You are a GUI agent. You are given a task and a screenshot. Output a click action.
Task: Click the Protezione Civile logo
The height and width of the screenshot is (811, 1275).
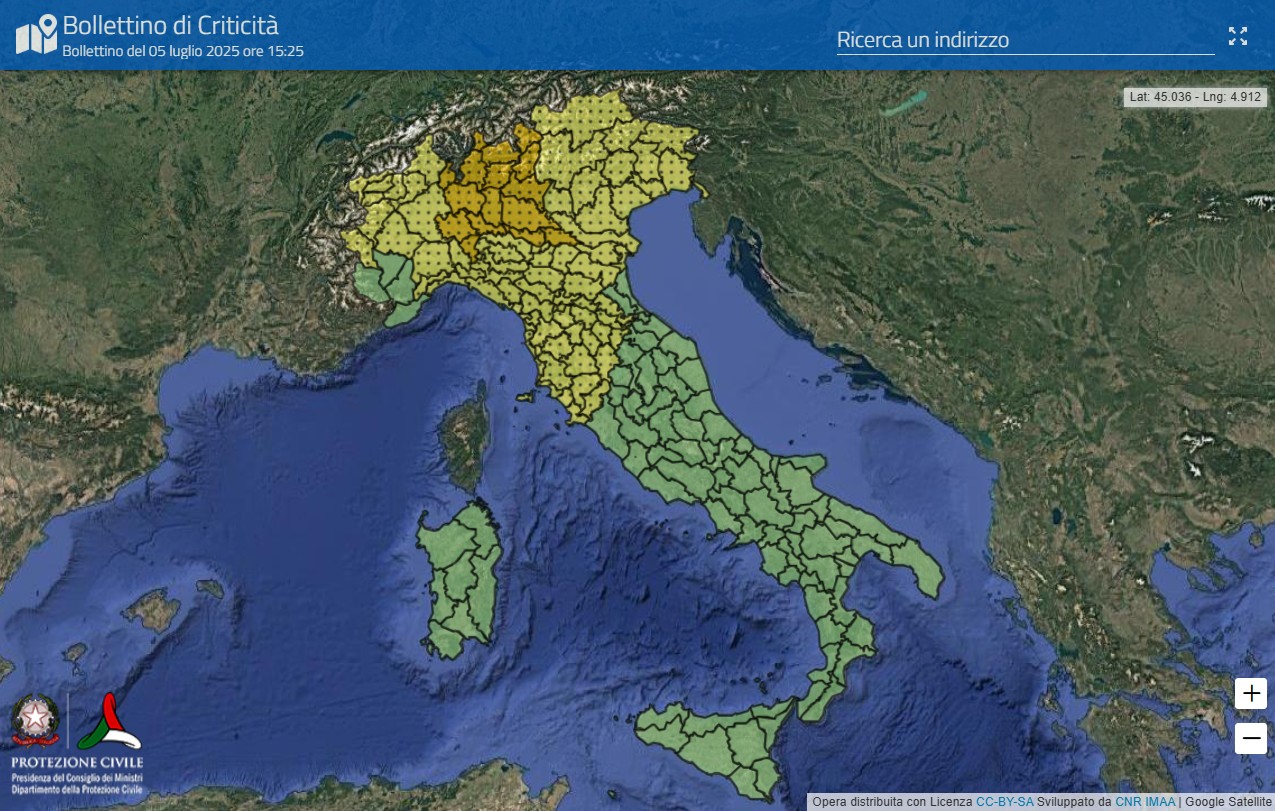point(110,722)
